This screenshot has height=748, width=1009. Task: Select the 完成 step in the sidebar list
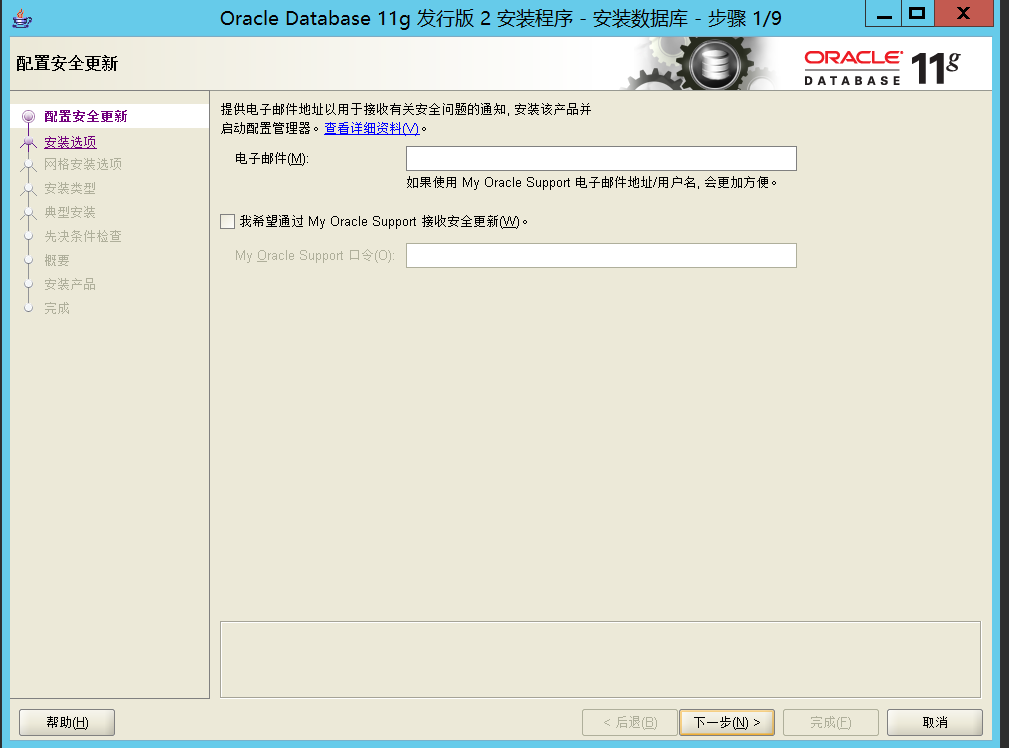click(57, 308)
